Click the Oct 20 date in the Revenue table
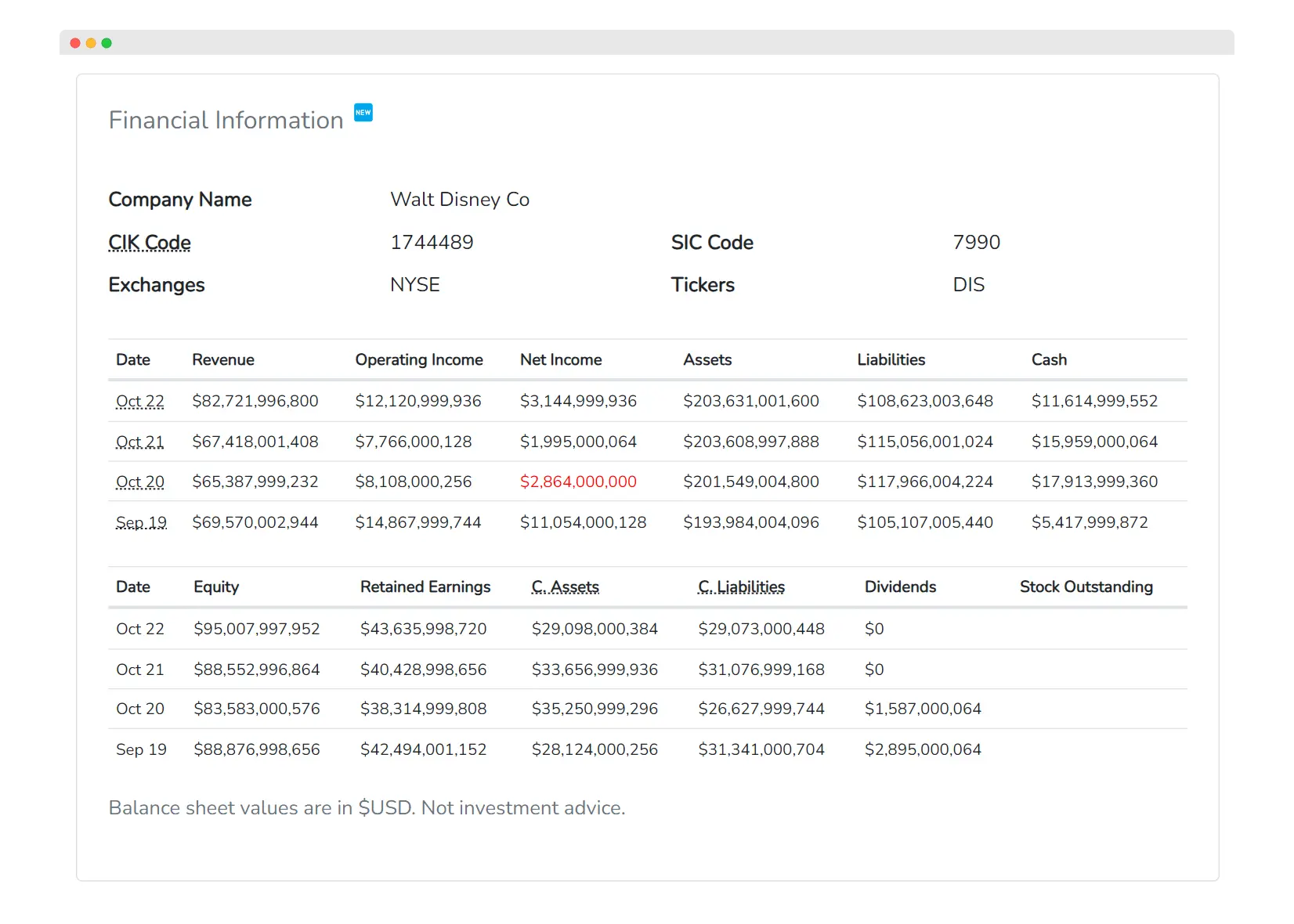This screenshot has width=1294, height=924. coord(140,482)
